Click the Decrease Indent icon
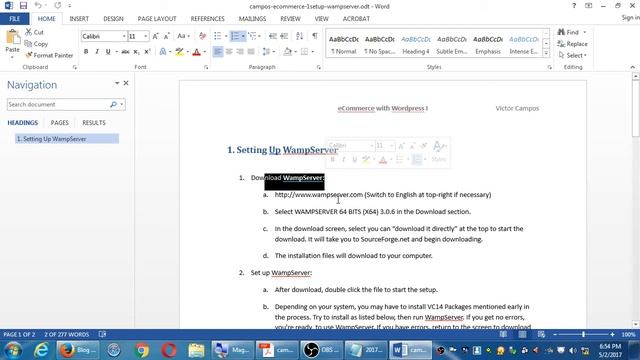 (273, 36)
